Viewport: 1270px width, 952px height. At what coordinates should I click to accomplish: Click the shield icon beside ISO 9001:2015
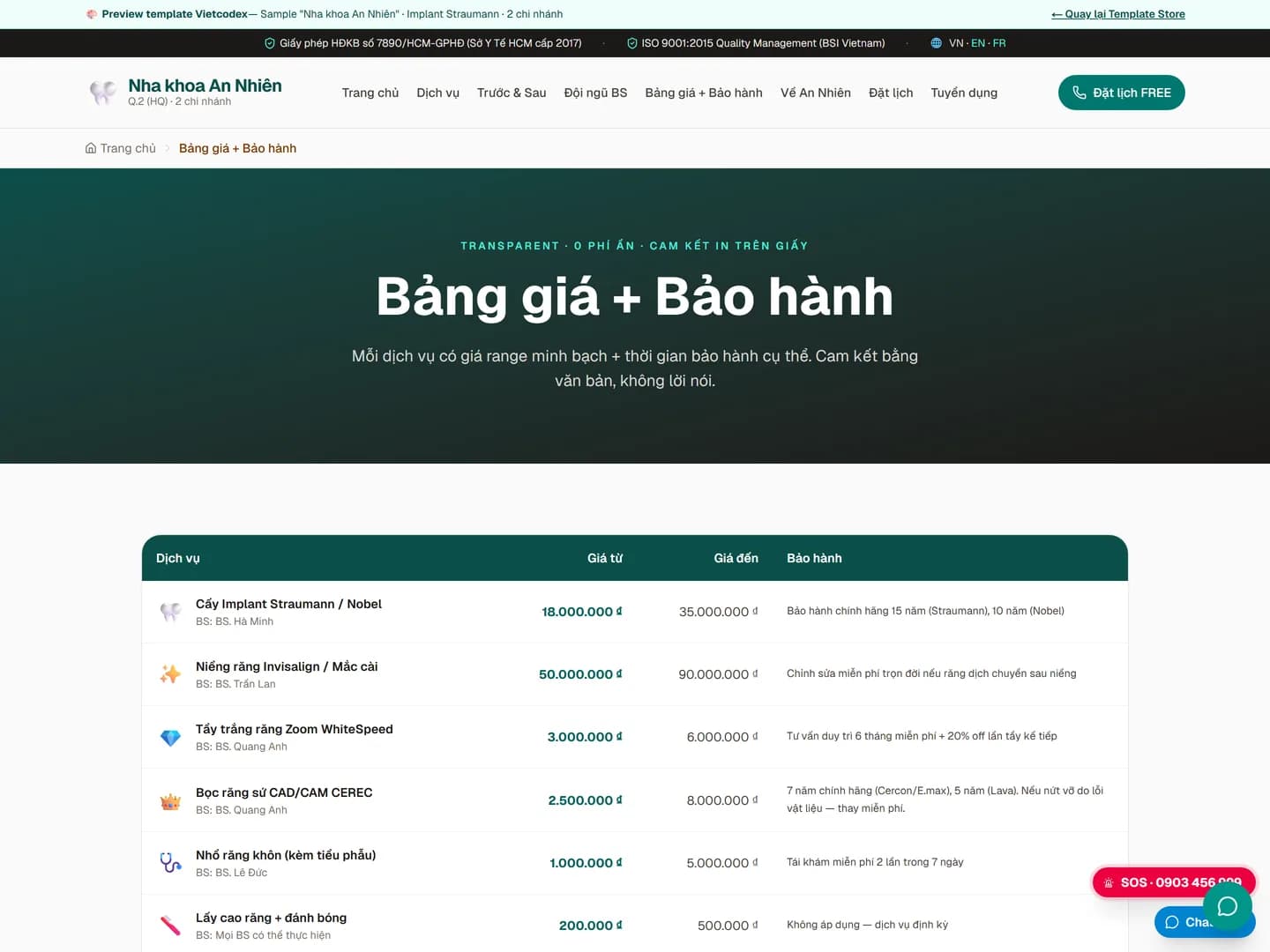[632, 43]
